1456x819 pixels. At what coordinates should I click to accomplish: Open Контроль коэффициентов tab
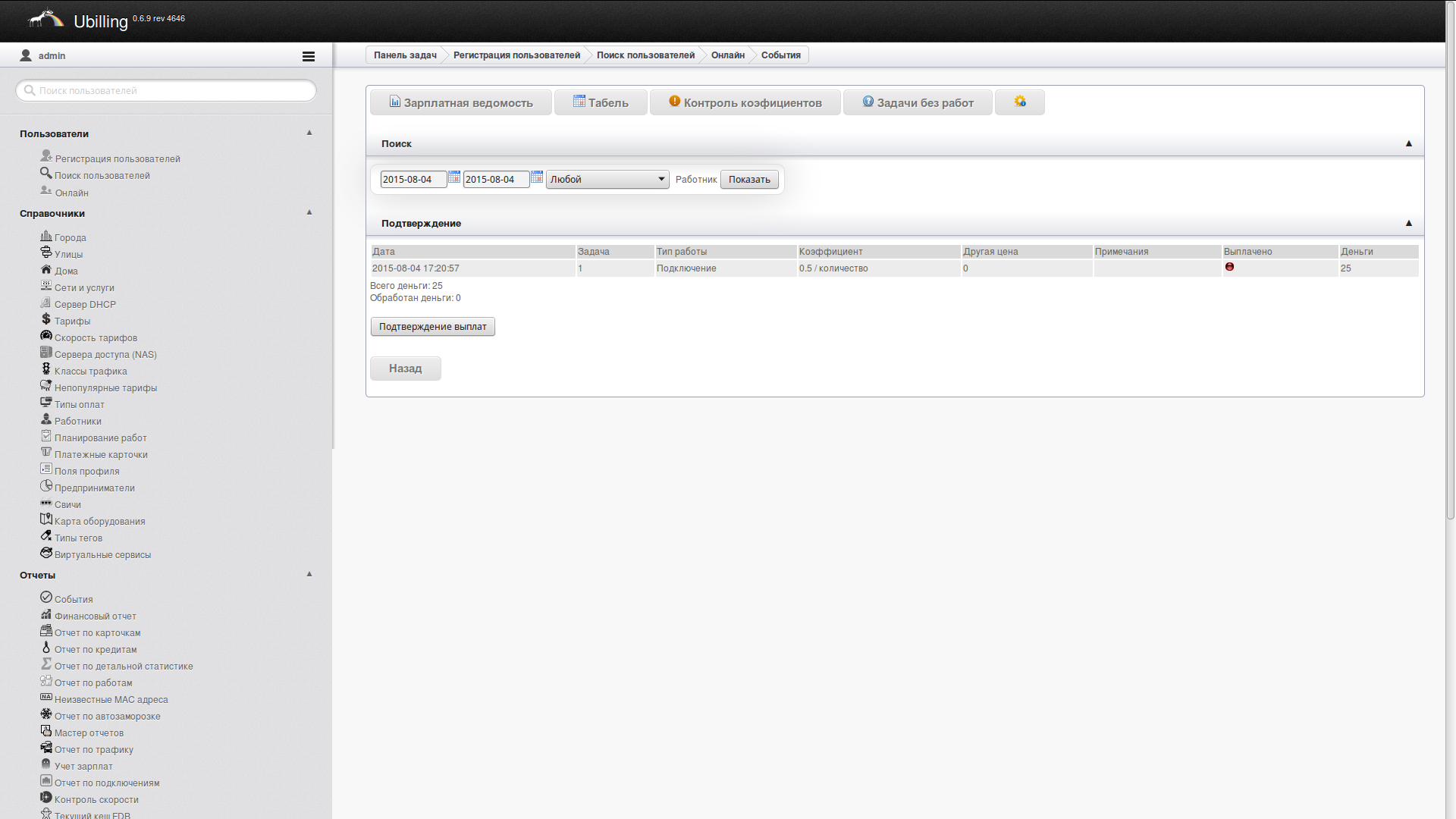(x=745, y=102)
